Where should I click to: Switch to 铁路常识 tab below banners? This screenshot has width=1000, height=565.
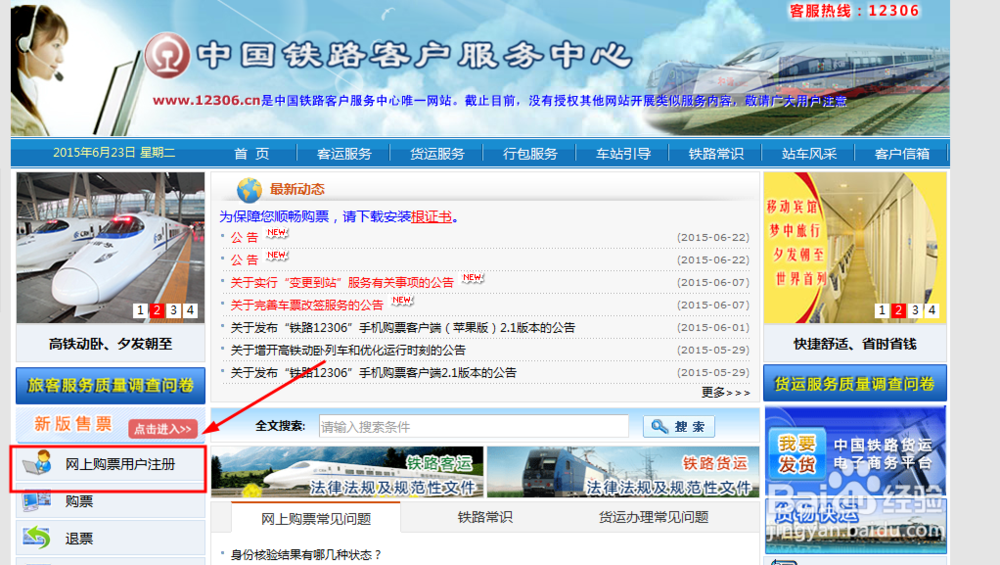coord(485,517)
